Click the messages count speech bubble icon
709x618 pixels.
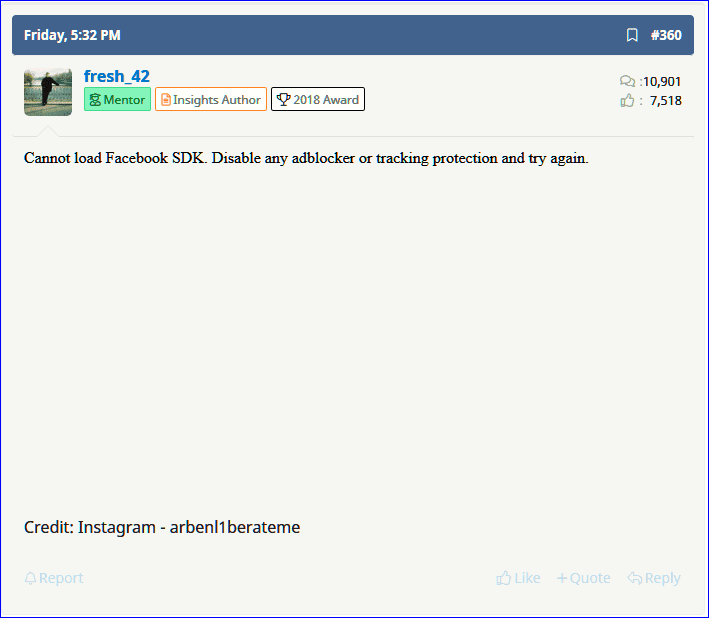click(x=627, y=81)
